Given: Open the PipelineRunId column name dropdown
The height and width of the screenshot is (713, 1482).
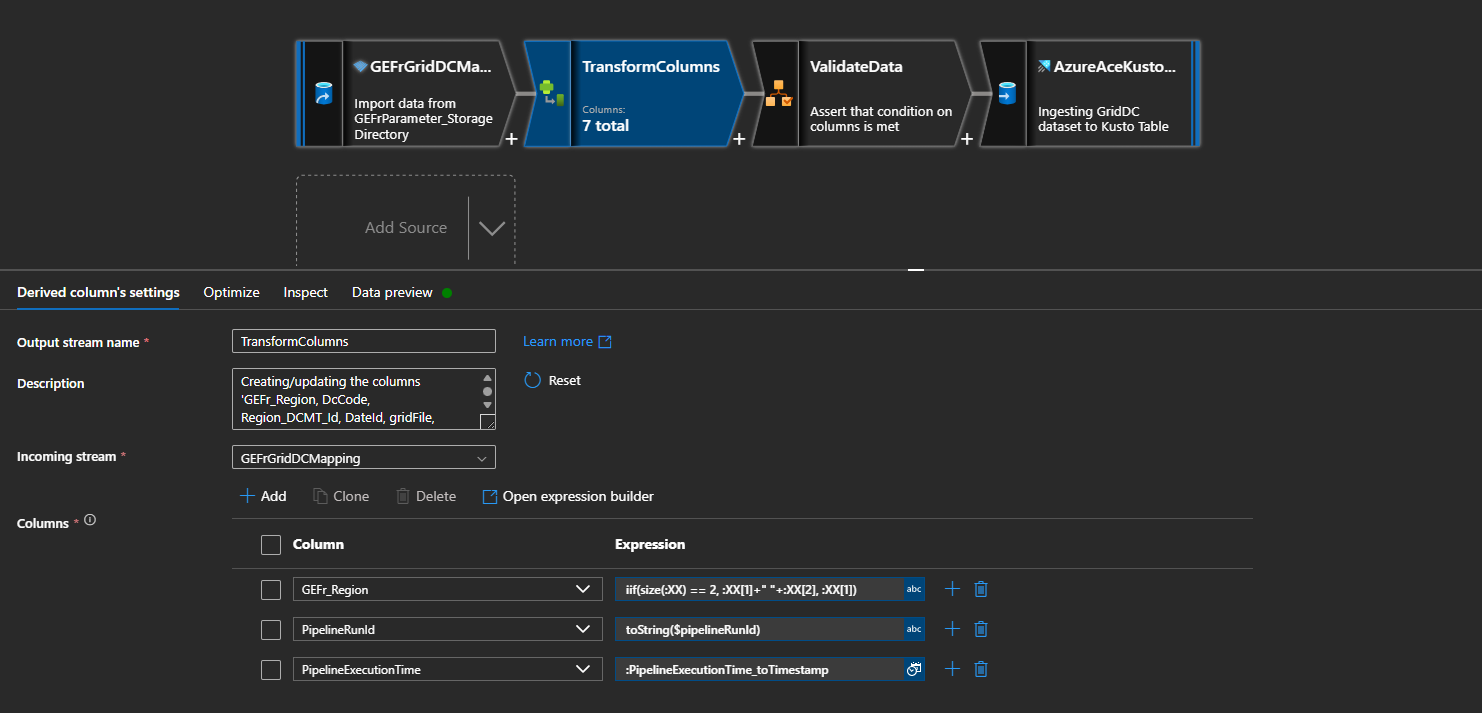Looking at the screenshot, I should point(448,629).
